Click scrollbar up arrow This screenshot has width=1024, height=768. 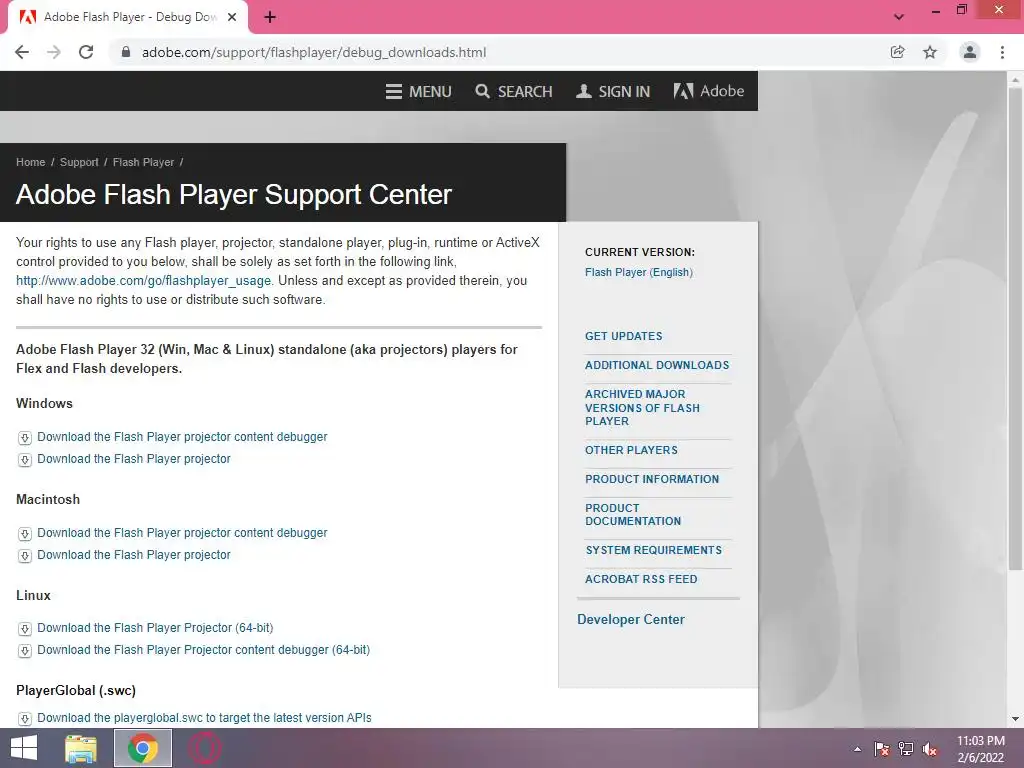[x=1015, y=80]
